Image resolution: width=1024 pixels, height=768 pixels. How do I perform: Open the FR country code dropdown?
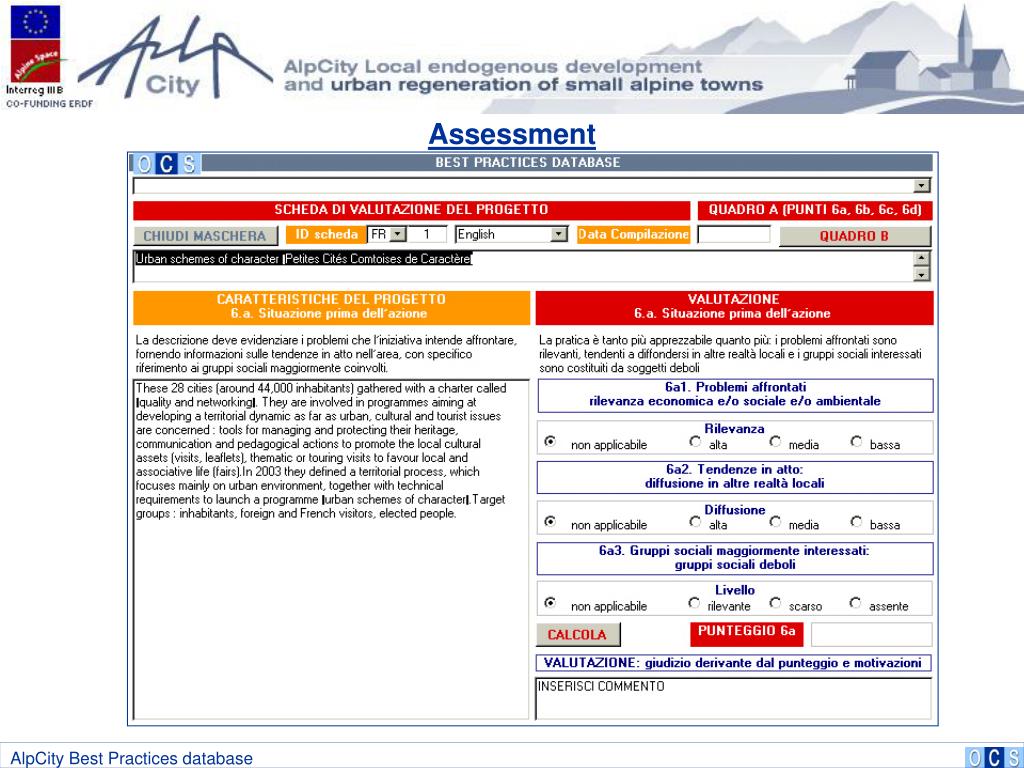398,234
